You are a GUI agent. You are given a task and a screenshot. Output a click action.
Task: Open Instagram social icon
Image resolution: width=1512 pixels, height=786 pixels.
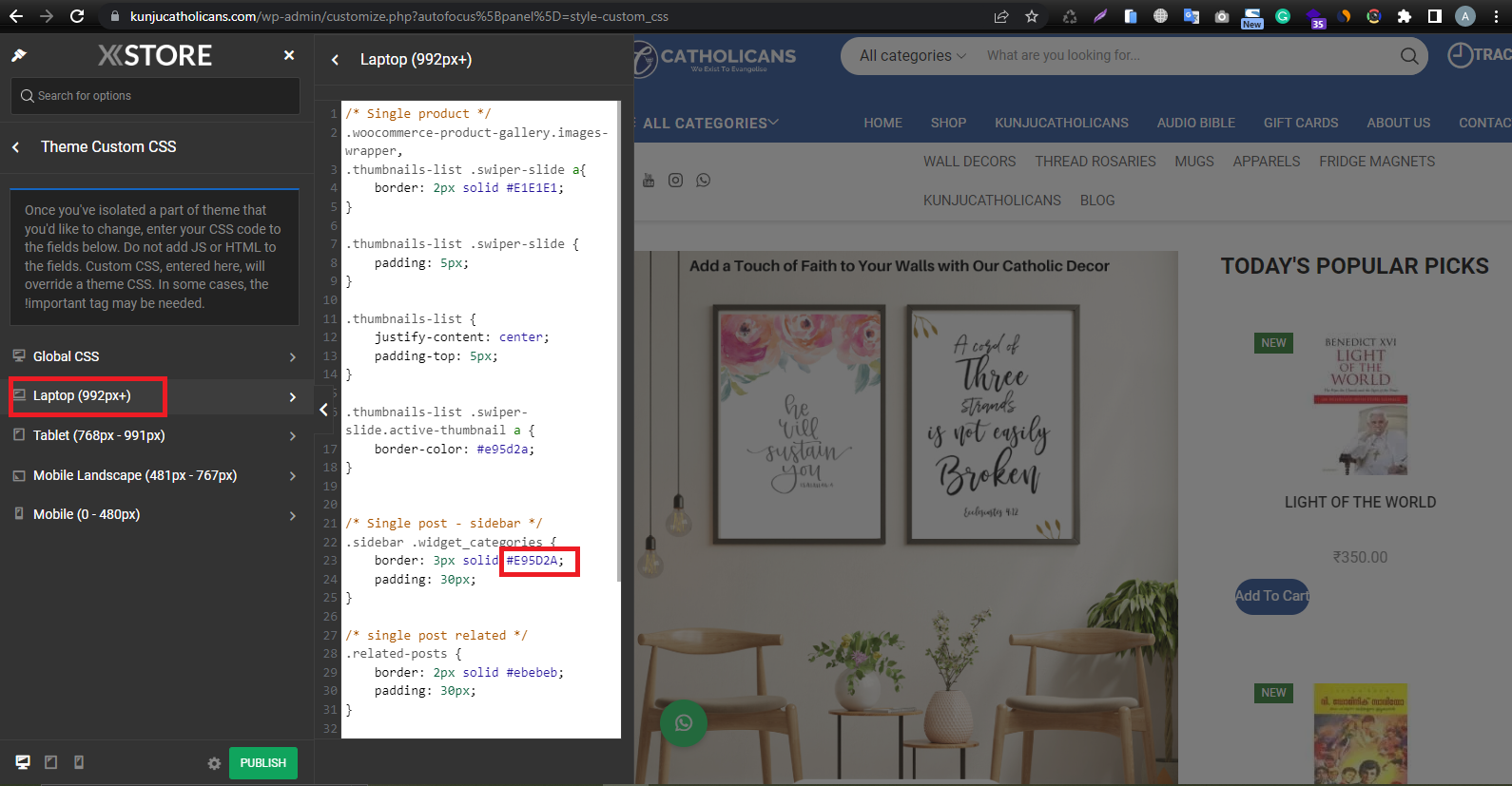[675, 181]
